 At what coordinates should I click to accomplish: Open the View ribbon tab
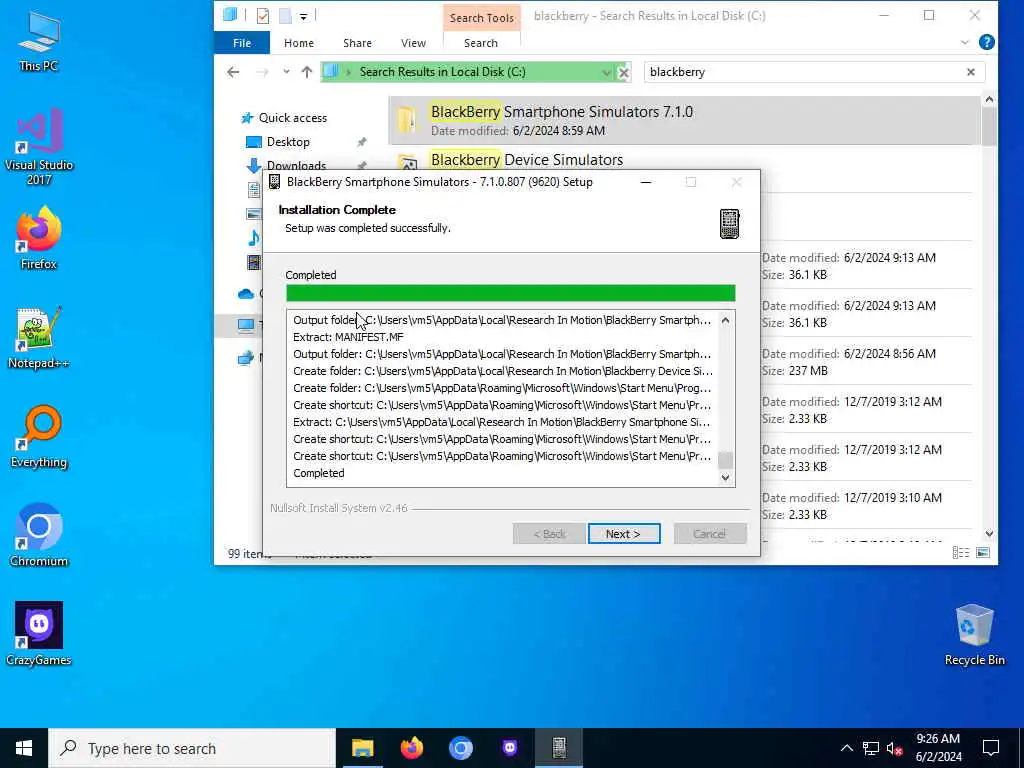(x=413, y=43)
